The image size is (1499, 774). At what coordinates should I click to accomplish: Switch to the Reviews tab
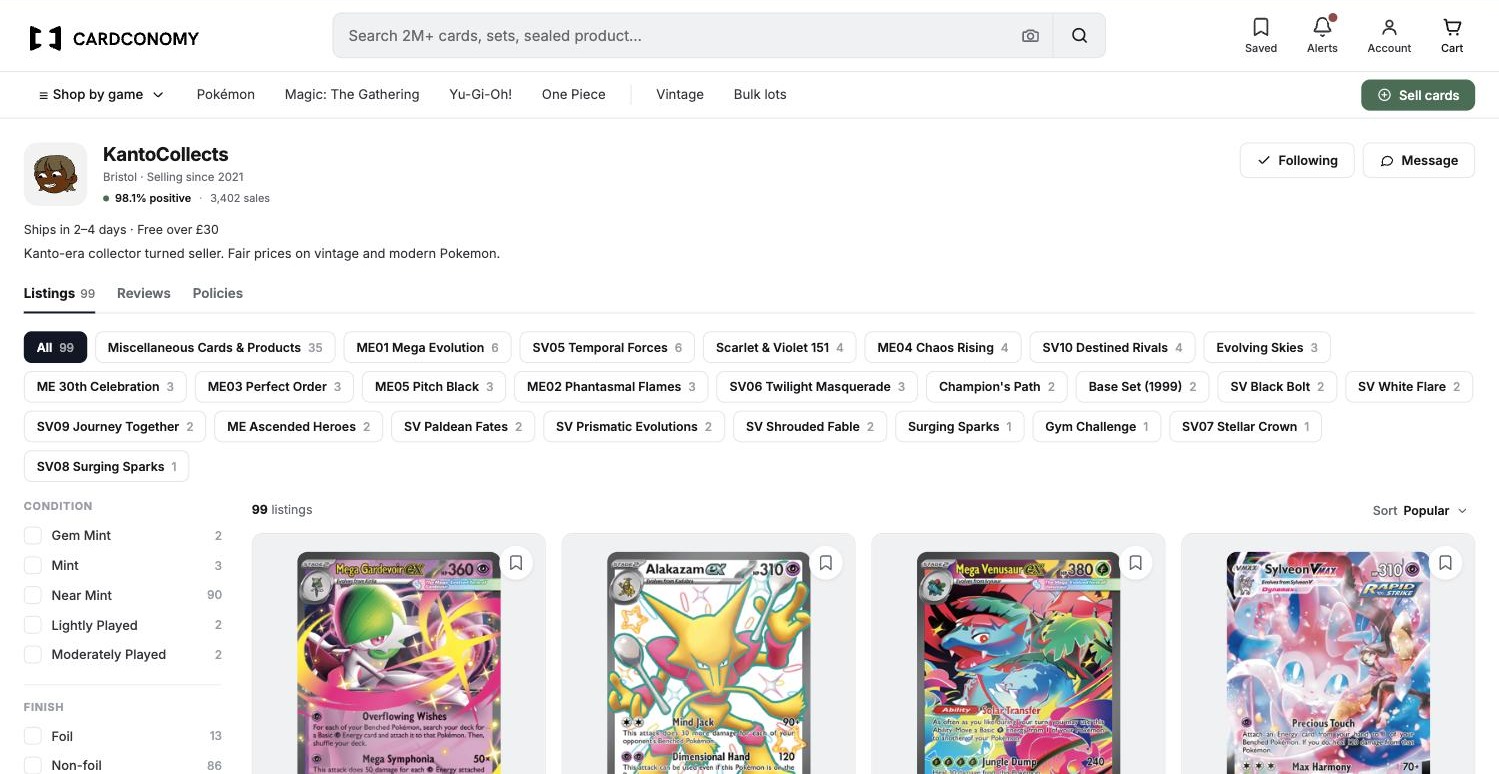[x=144, y=293]
